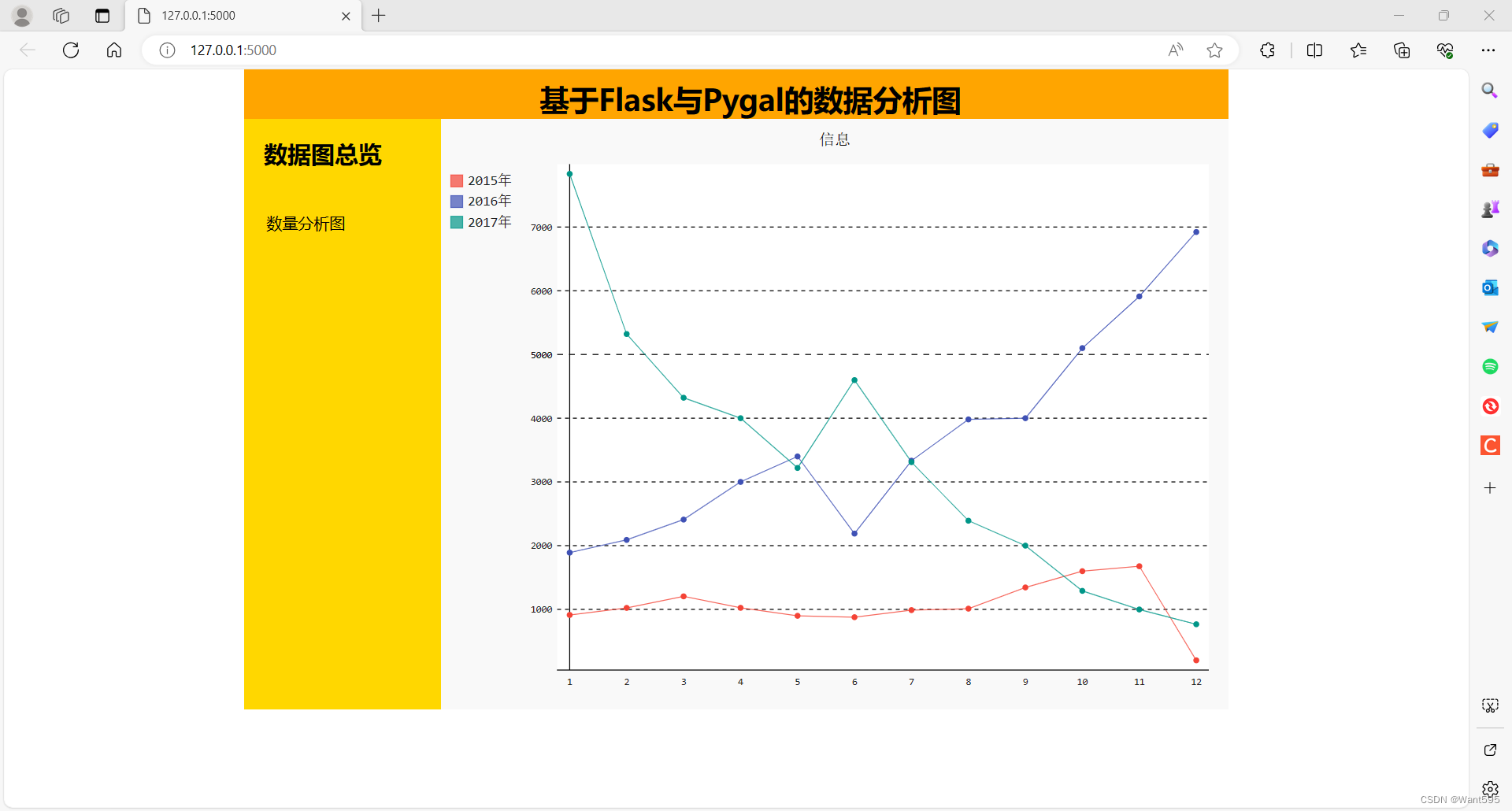Select the 127.0.0.1:5000 browser tab

[243, 16]
